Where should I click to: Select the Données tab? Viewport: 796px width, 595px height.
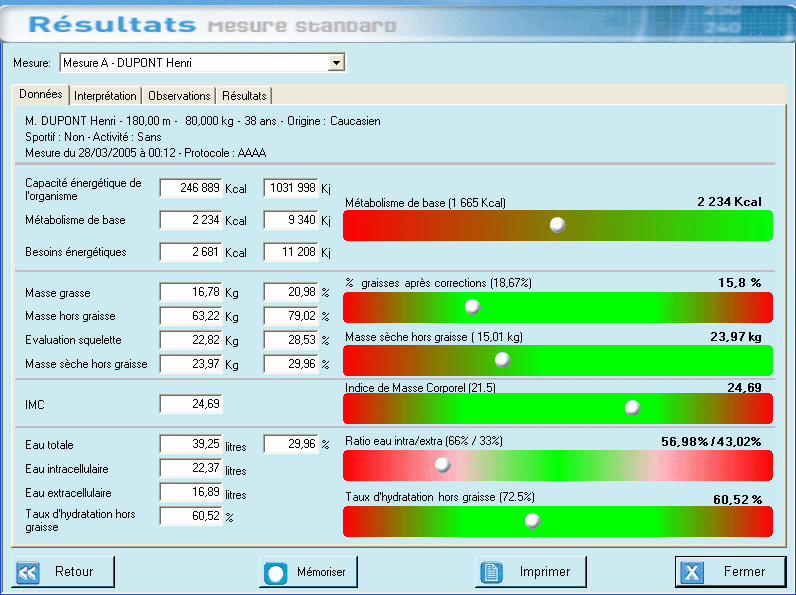click(x=41, y=95)
